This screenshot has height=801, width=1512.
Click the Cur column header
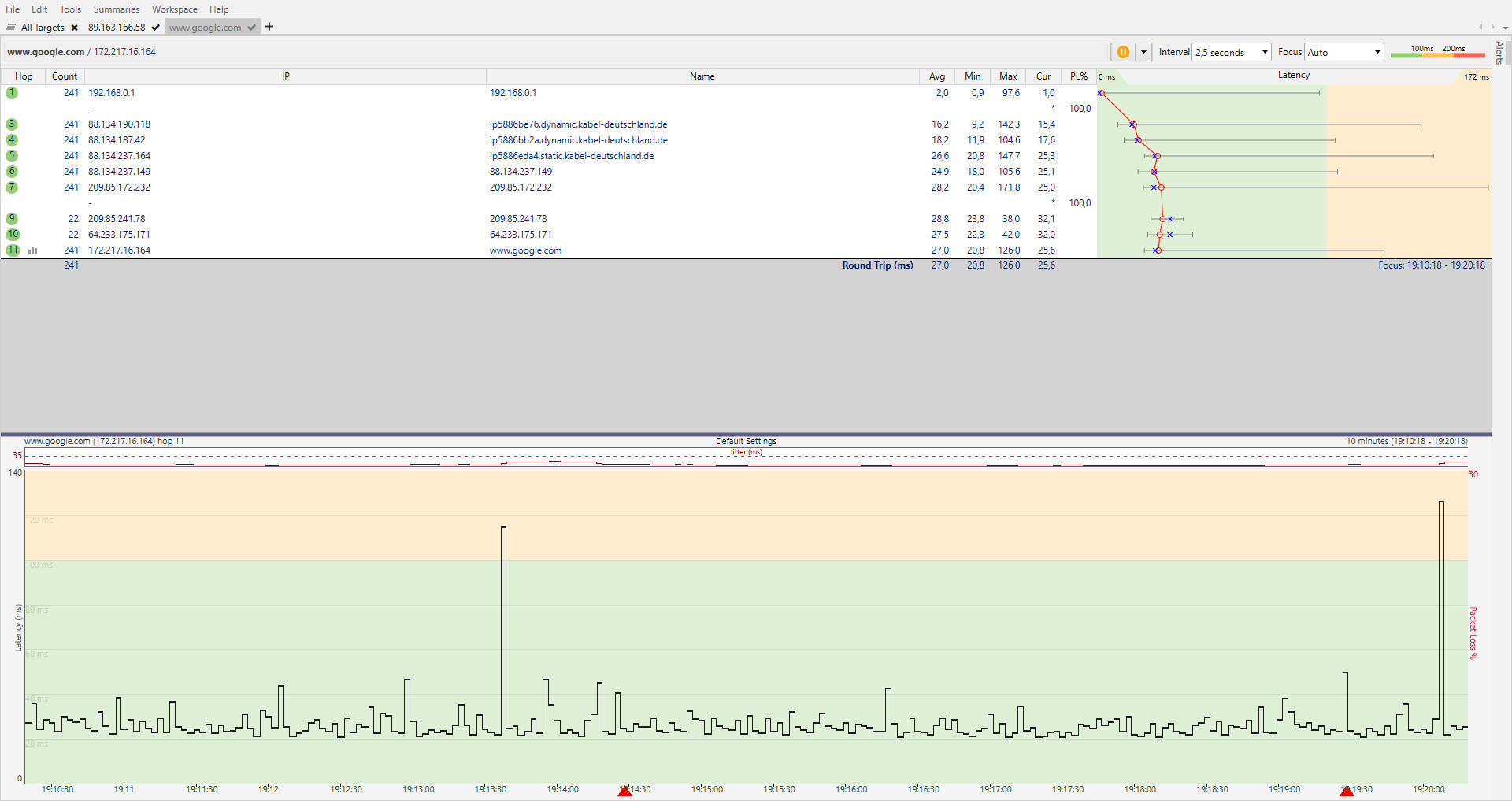pos(1043,76)
